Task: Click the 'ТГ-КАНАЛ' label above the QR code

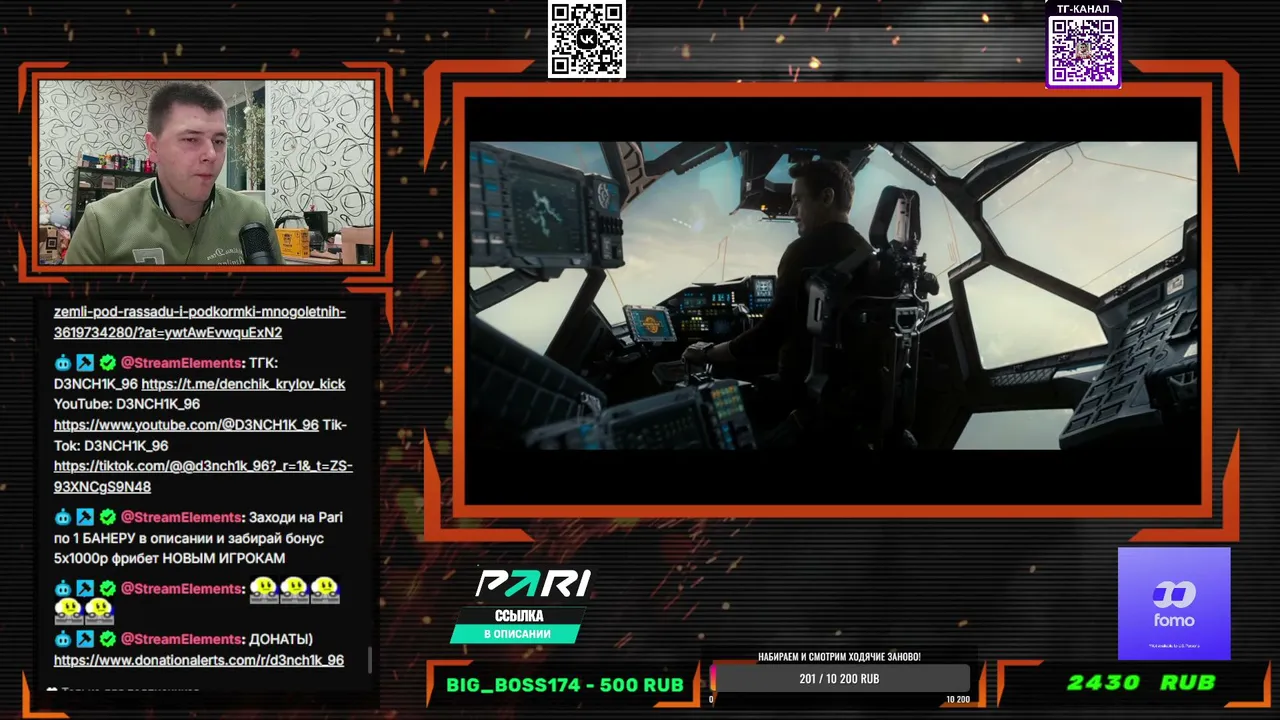Action: point(1083,9)
